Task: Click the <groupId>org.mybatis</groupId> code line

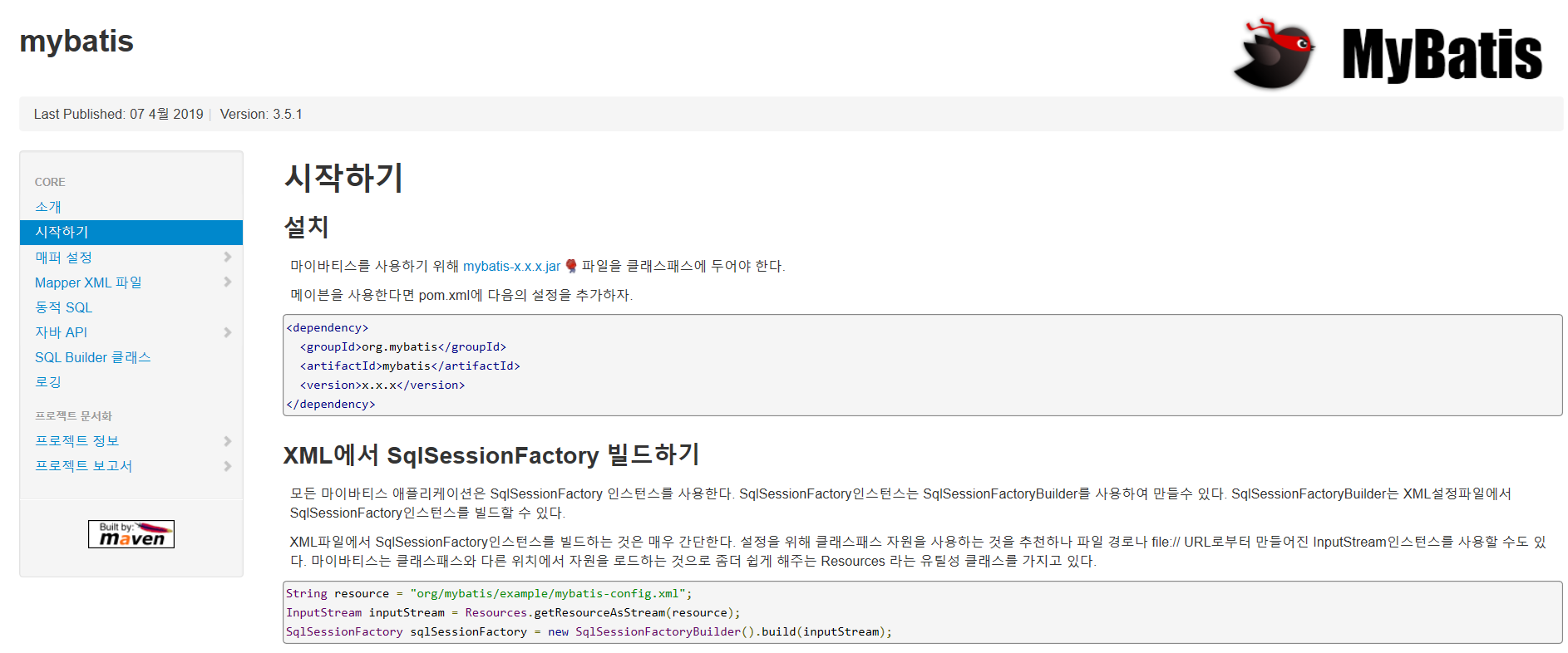Action: click(402, 346)
